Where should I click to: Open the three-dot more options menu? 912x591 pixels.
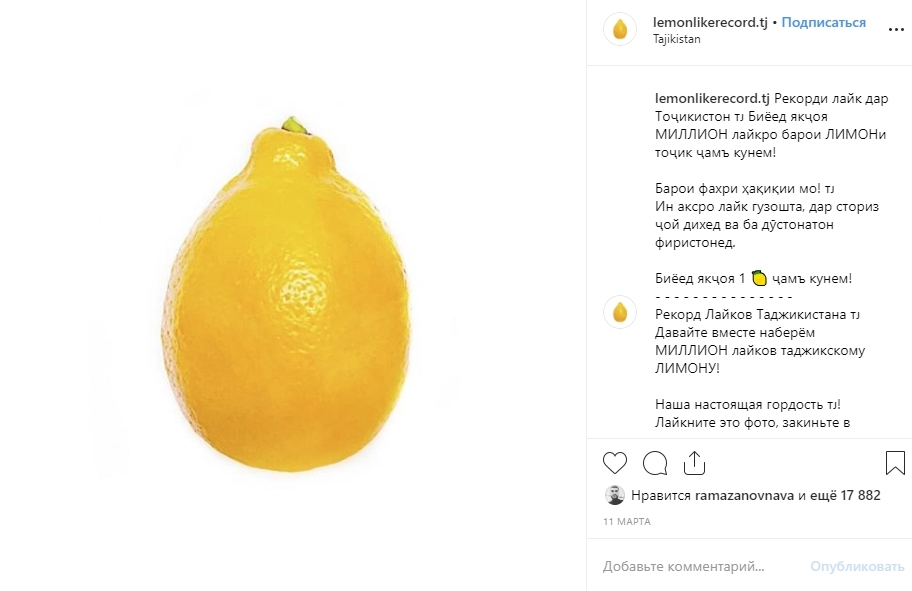pyautogui.click(x=895, y=30)
